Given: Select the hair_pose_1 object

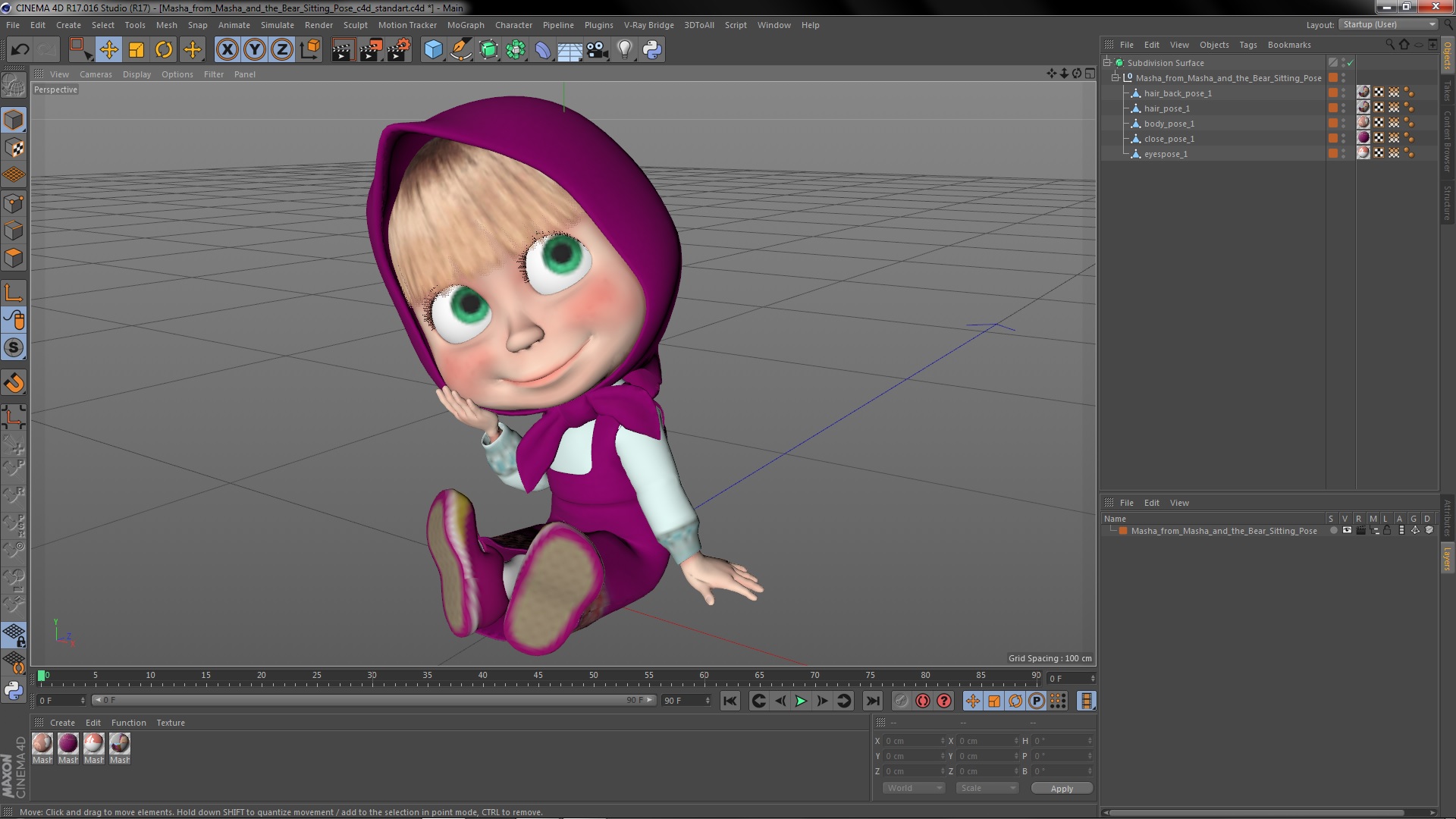Looking at the screenshot, I should click(1166, 108).
